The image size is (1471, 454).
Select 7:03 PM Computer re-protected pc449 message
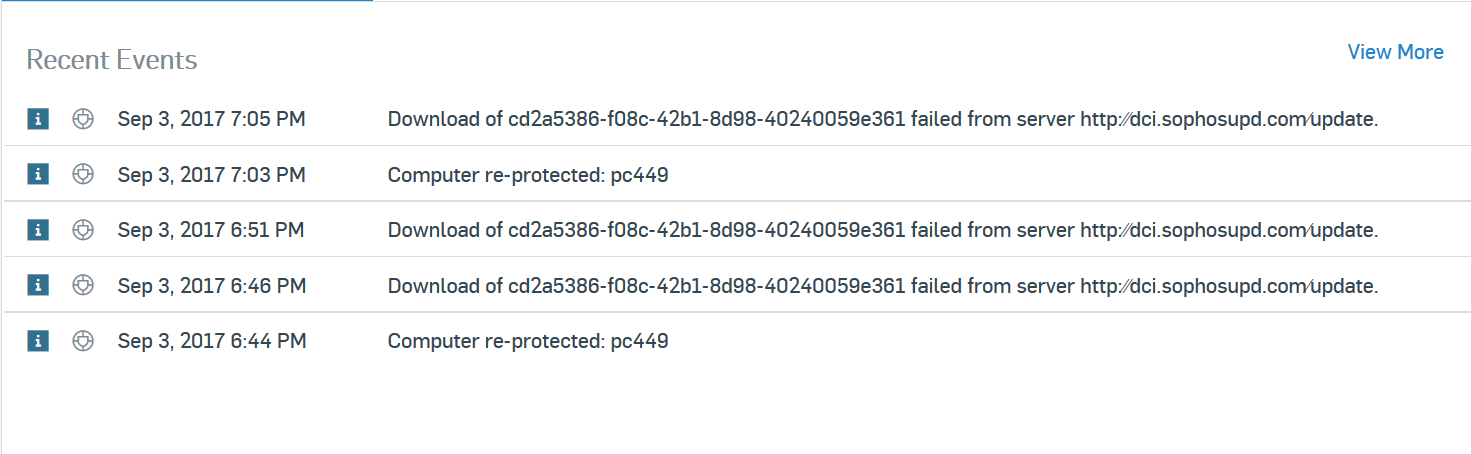tap(528, 176)
